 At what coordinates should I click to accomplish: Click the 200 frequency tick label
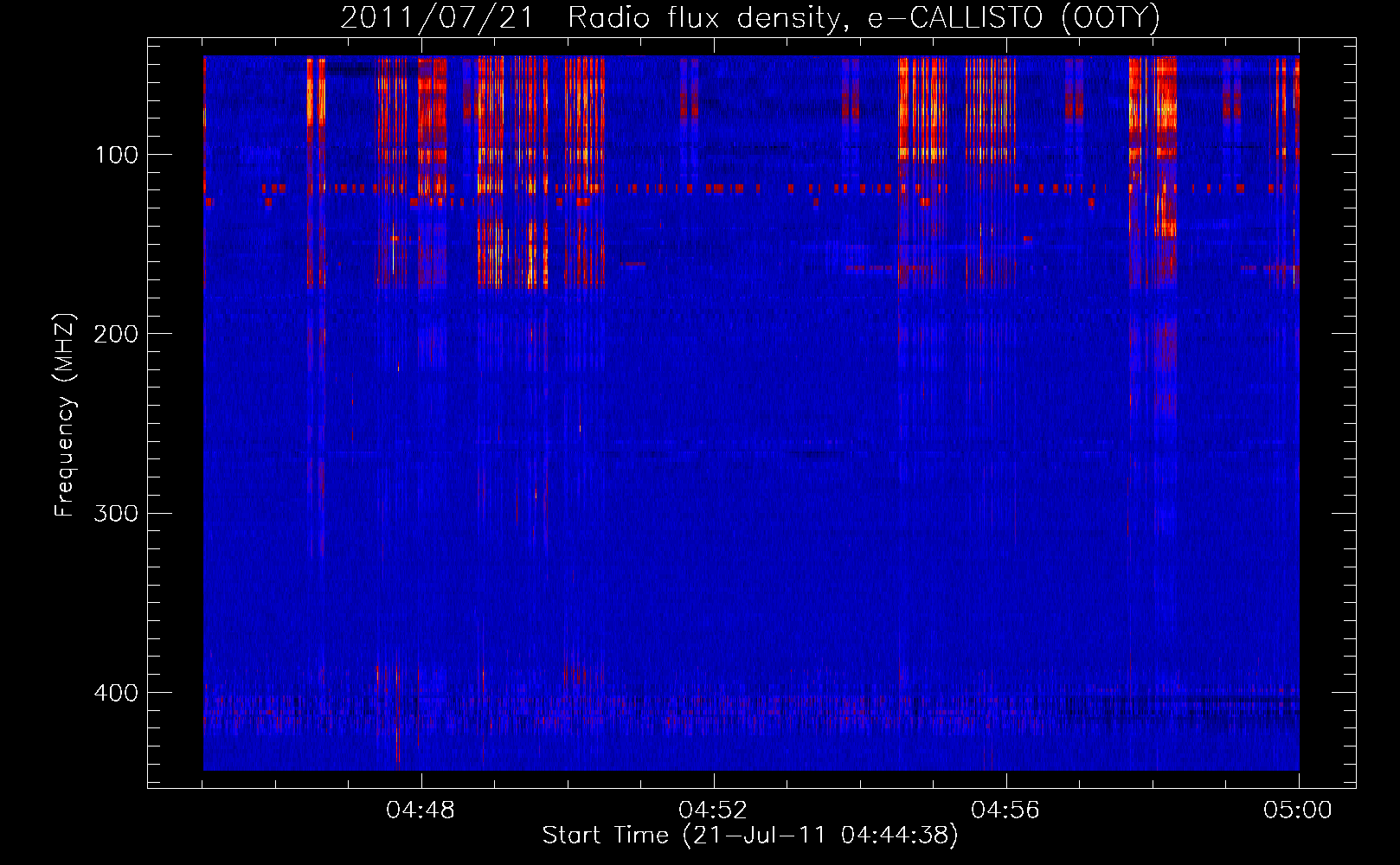[116, 335]
